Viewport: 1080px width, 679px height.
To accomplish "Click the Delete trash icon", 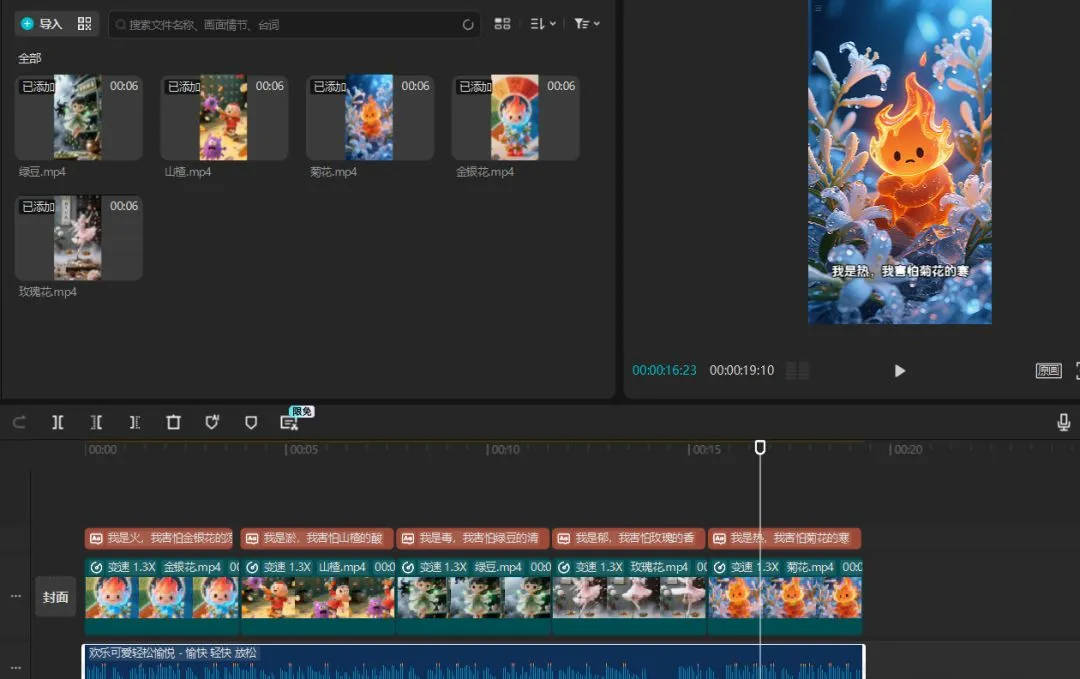I will pos(174,422).
